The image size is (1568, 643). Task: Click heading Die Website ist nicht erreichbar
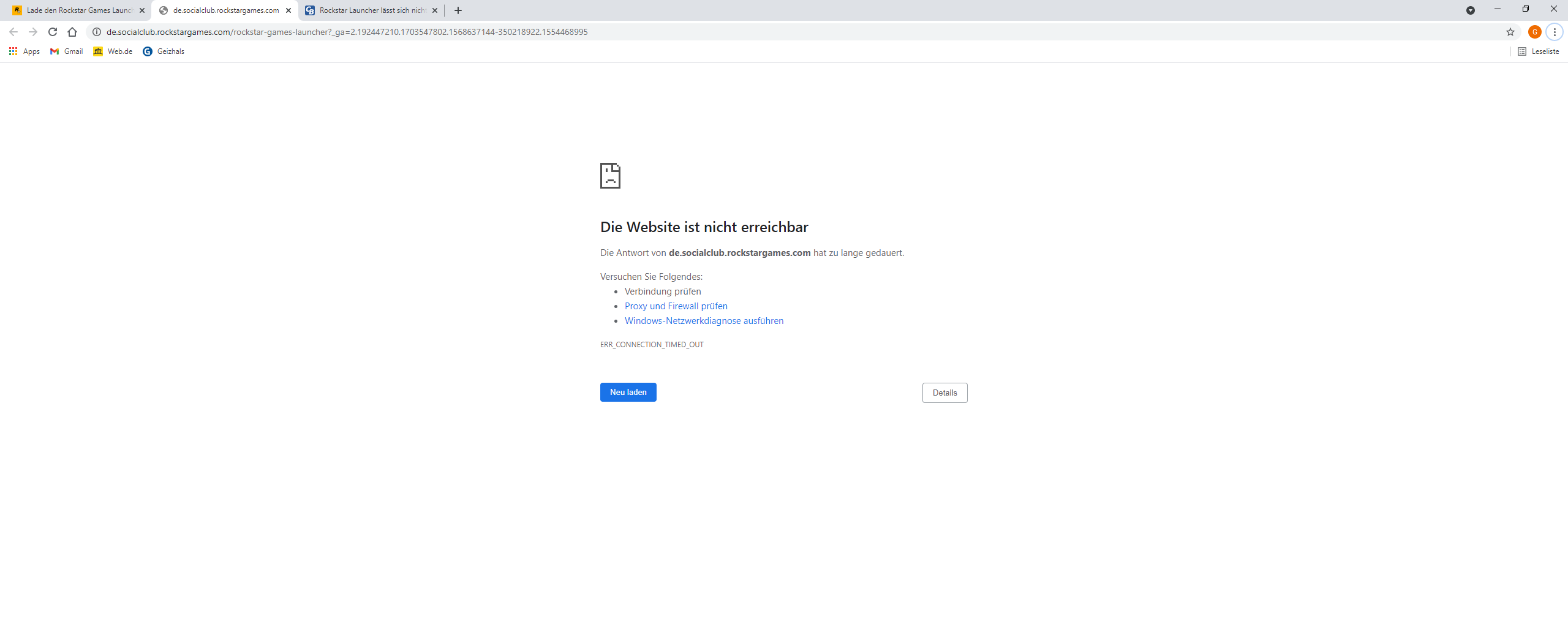(x=704, y=227)
